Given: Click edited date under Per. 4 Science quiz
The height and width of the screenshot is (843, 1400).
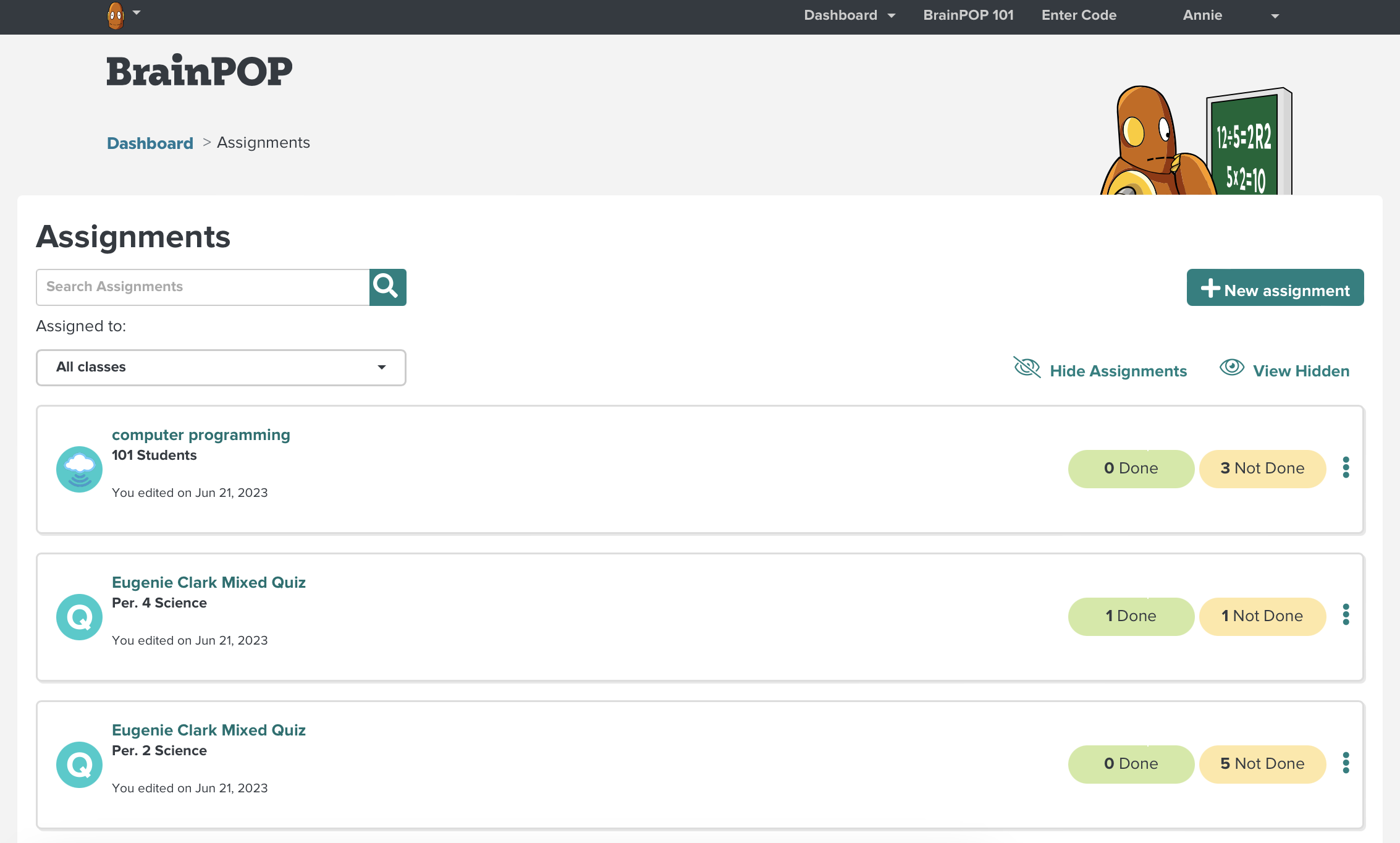Looking at the screenshot, I should pos(190,641).
